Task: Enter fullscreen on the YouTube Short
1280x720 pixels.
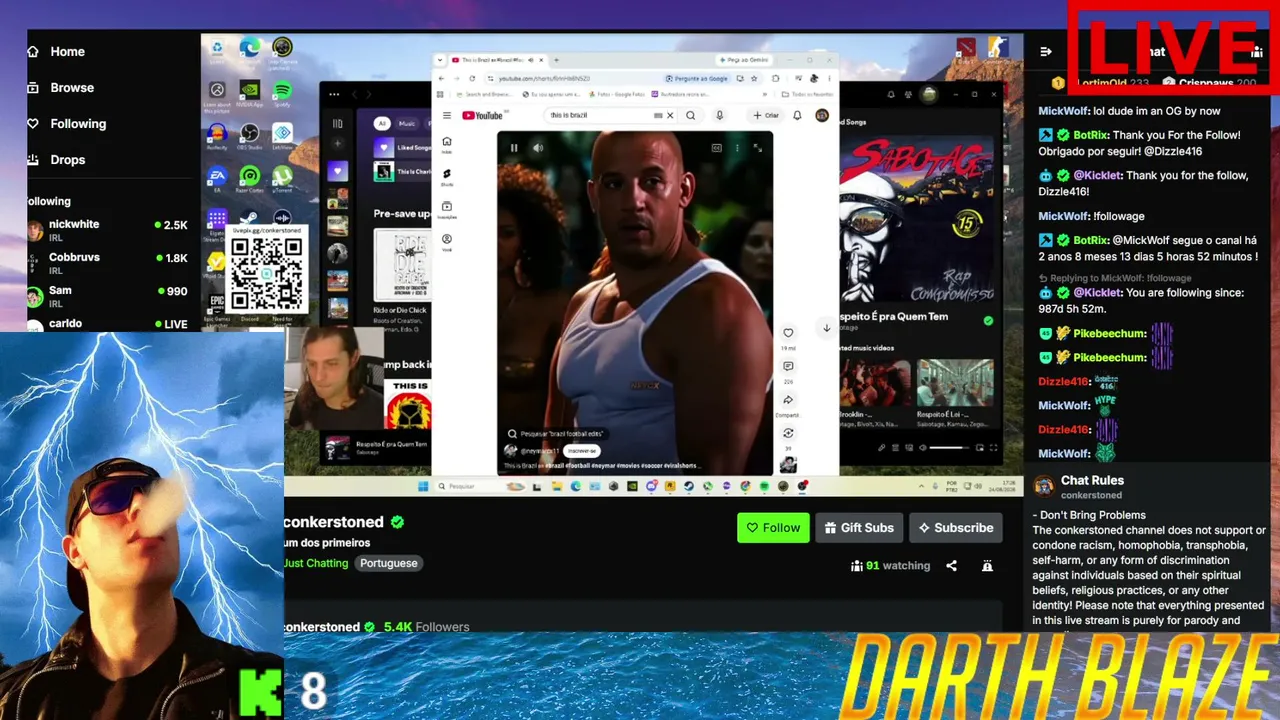Action: (757, 148)
